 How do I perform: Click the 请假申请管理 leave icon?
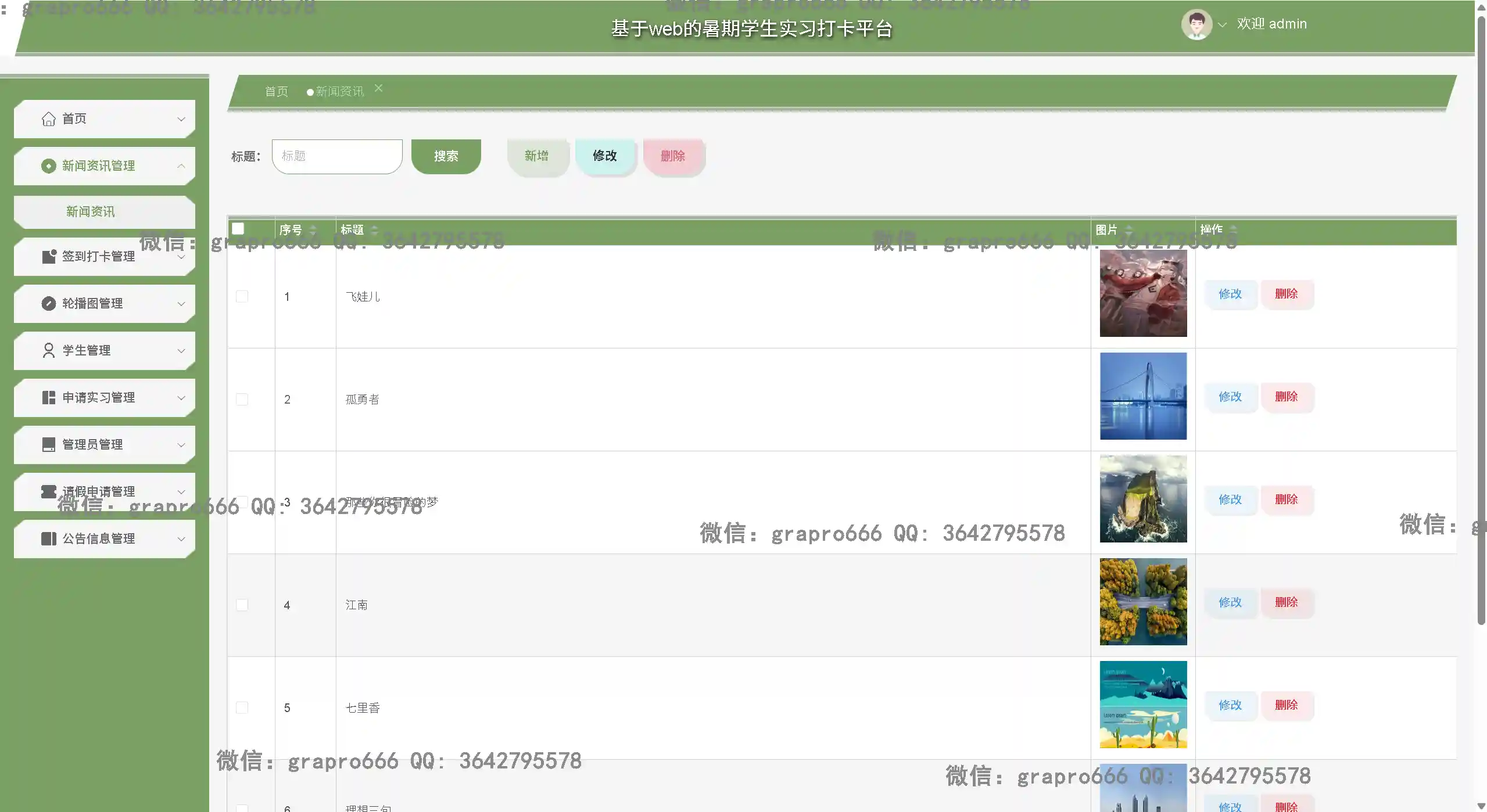pyautogui.click(x=49, y=491)
